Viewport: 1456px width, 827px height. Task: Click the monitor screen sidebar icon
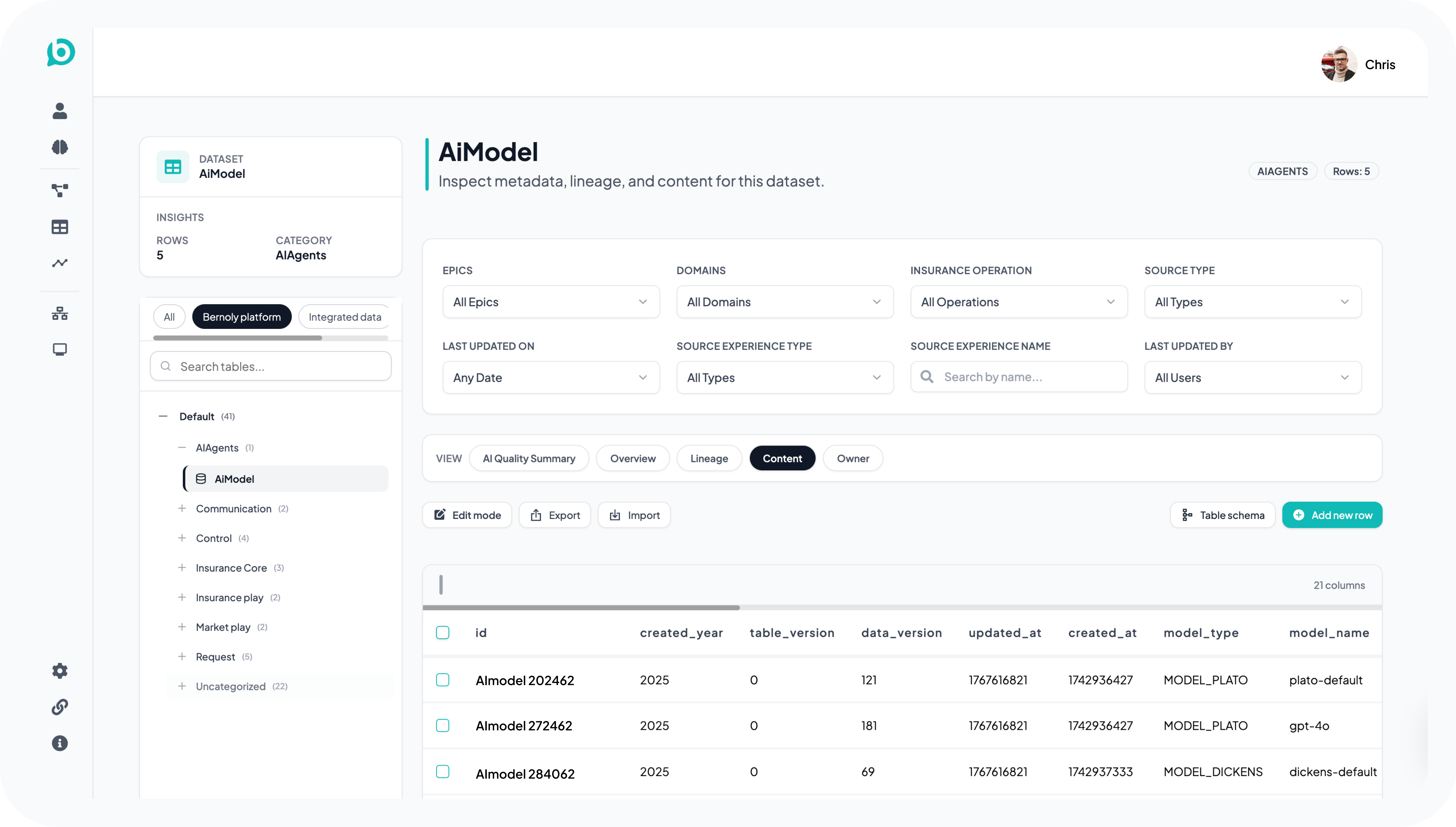pos(60,349)
